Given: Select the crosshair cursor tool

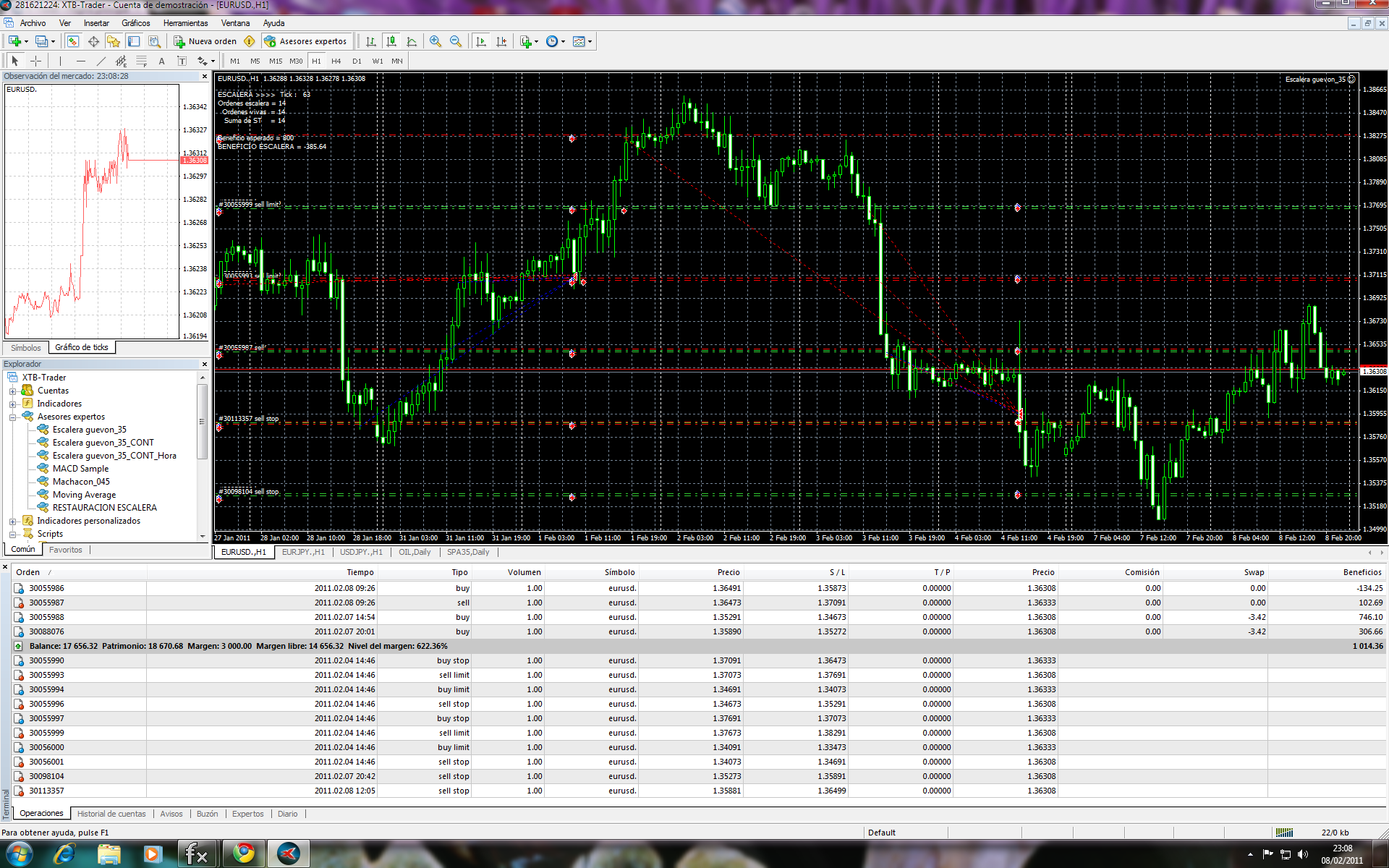Looking at the screenshot, I should [35, 61].
